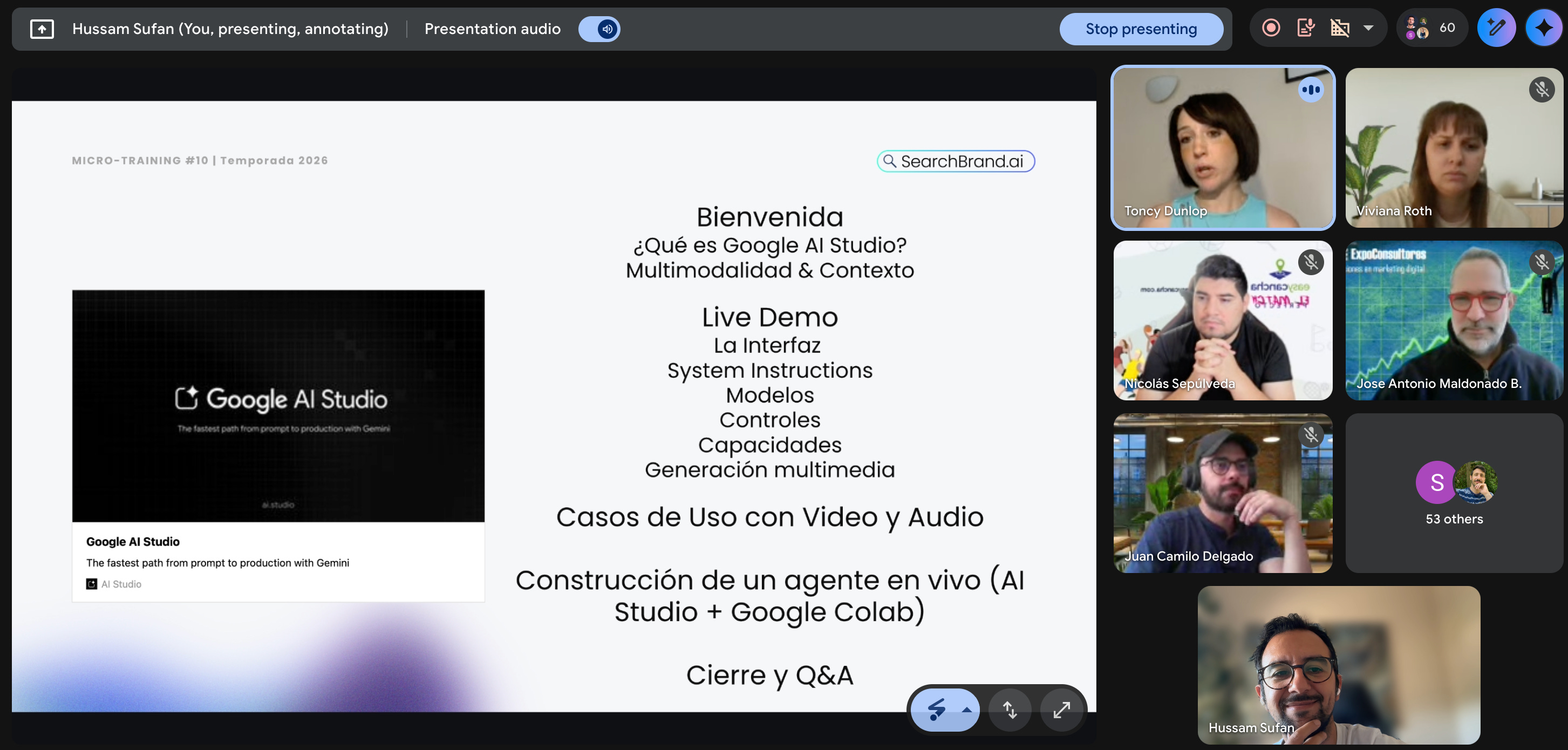The width and height of the screenshot is (1568, 750).
Task: Click the 'La Interfaz' agenda line
Action: [767, 345]
